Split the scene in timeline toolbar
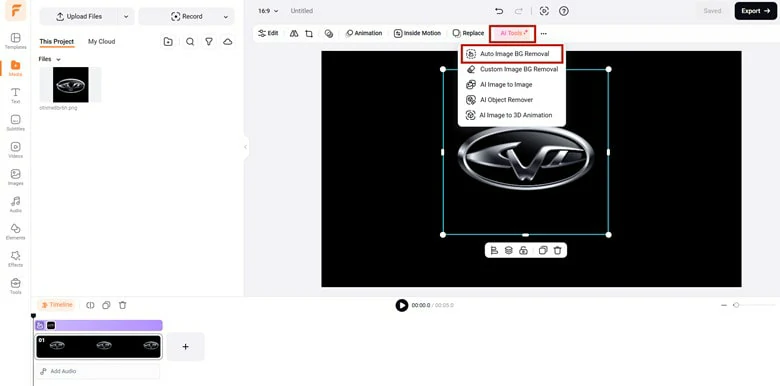This screenshot has height=386, width=780. pyautogui.click(x=90, y=305)
